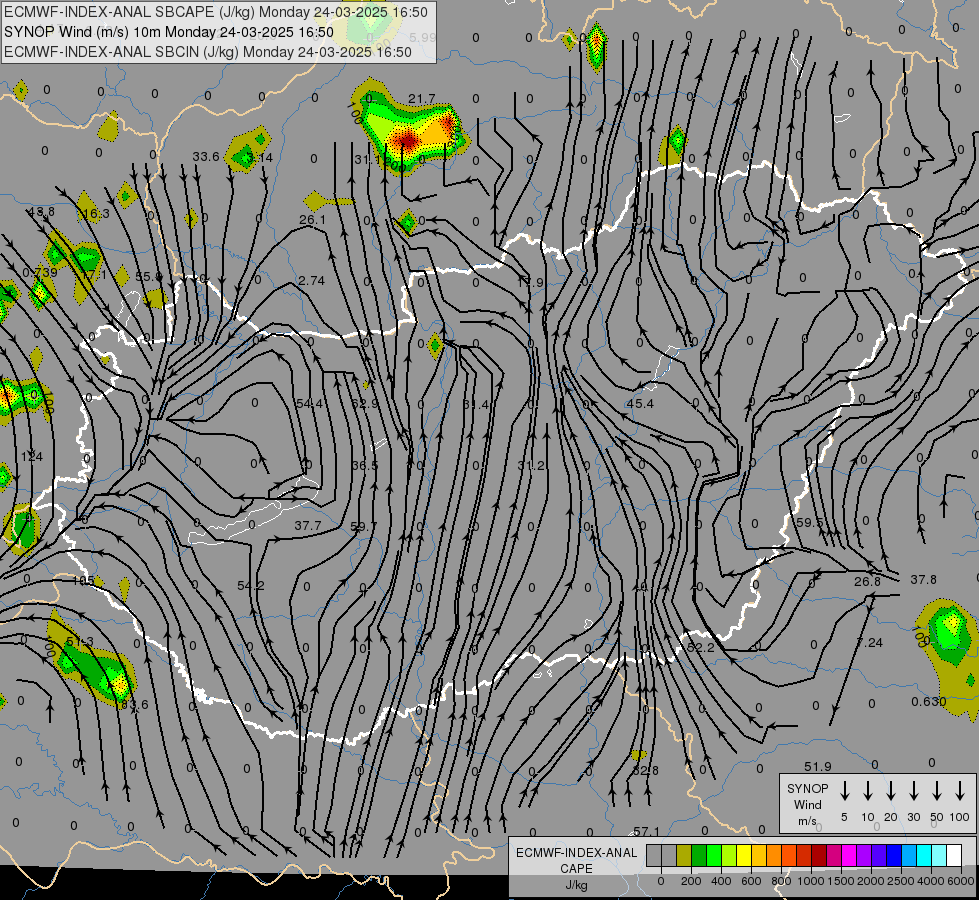
Task: Click the '30' speed label in wind legend
Action: (913, 817)
